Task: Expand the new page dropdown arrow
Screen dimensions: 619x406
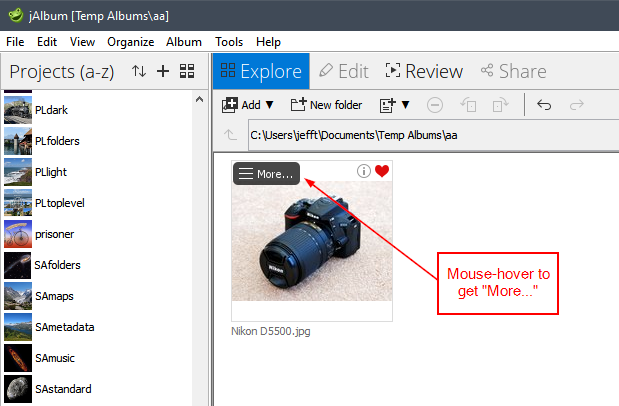Action: (x=405, y=105)
